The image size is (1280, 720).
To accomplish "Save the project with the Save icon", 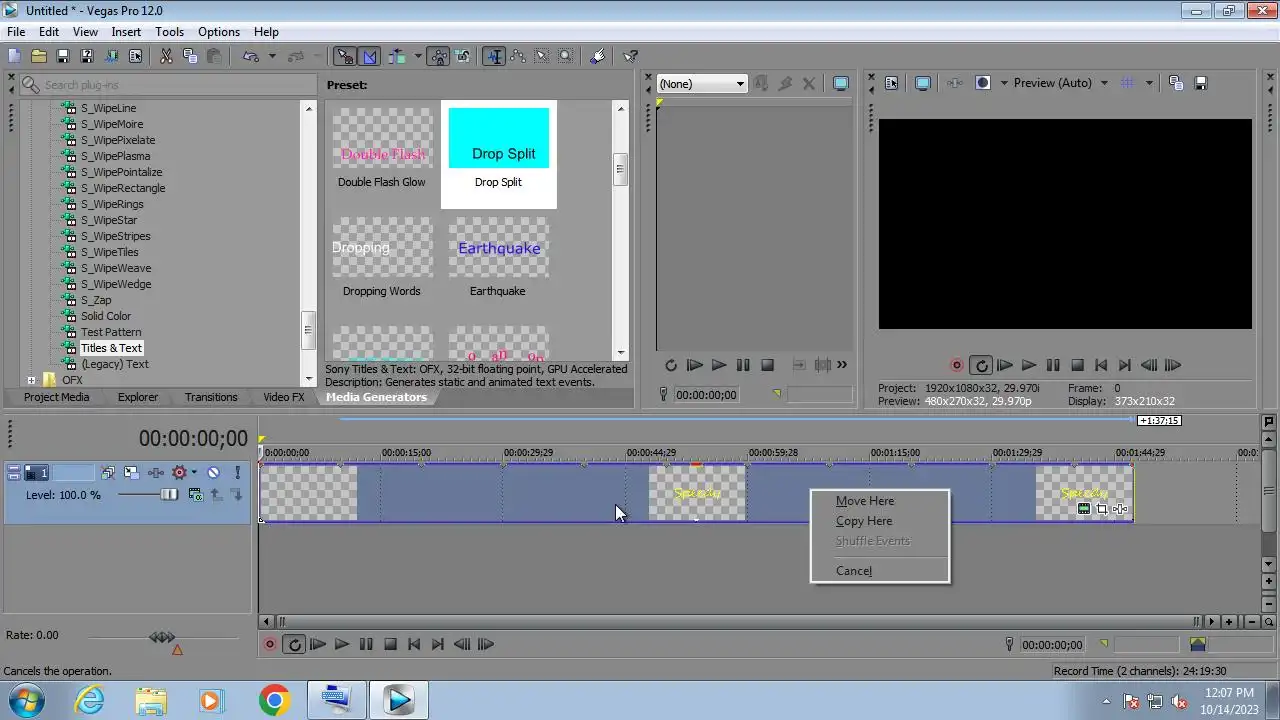I will (x=63, y=57).
